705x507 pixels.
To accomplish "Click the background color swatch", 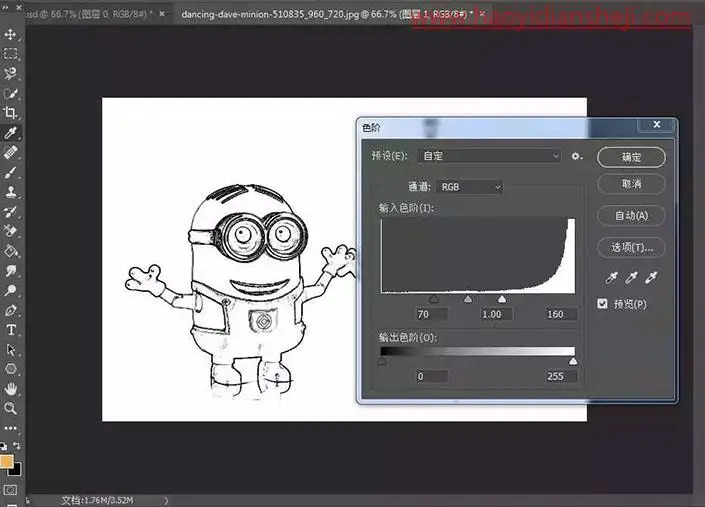I will (16, 471).
